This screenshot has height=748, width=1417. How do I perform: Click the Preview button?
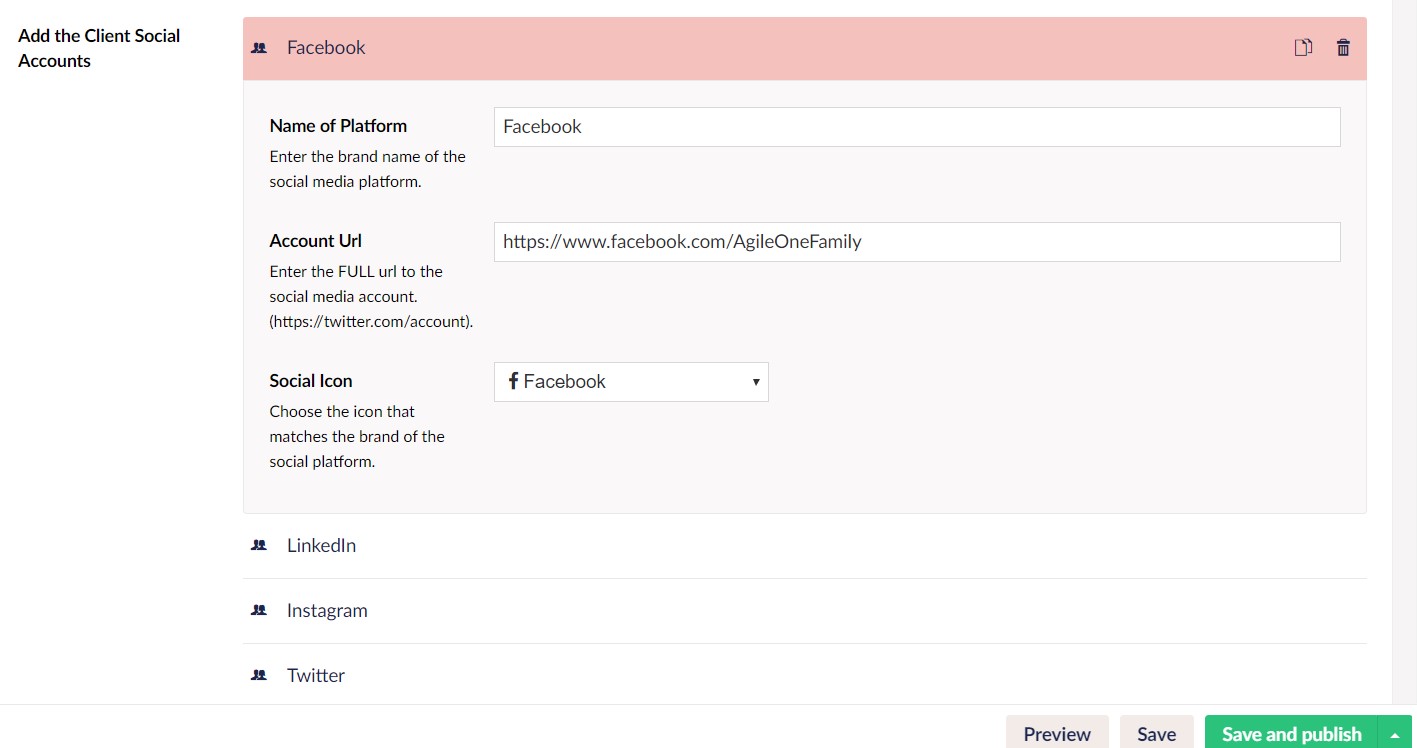pyautogui.click(x=1057, y=734)
